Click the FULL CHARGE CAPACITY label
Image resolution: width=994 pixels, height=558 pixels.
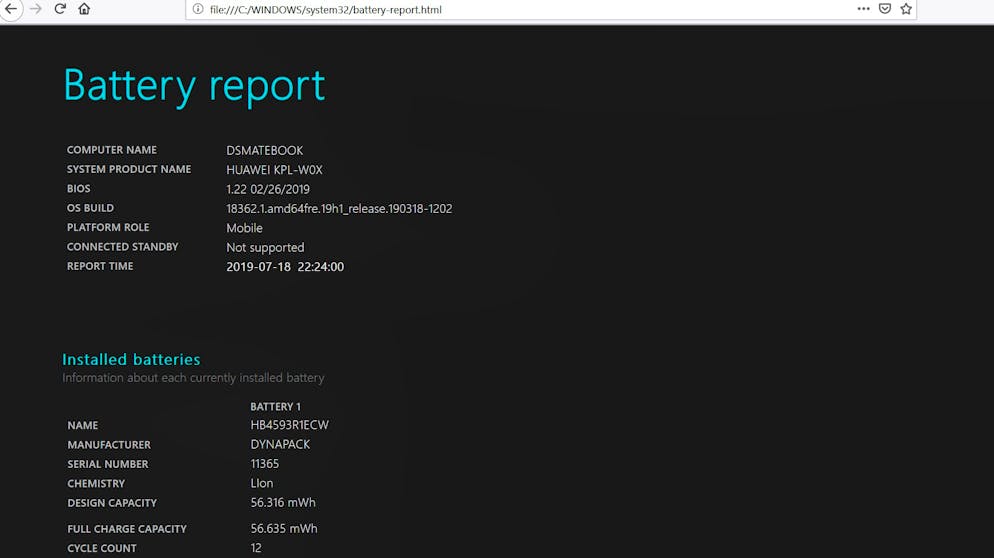[x=127, y=529]
